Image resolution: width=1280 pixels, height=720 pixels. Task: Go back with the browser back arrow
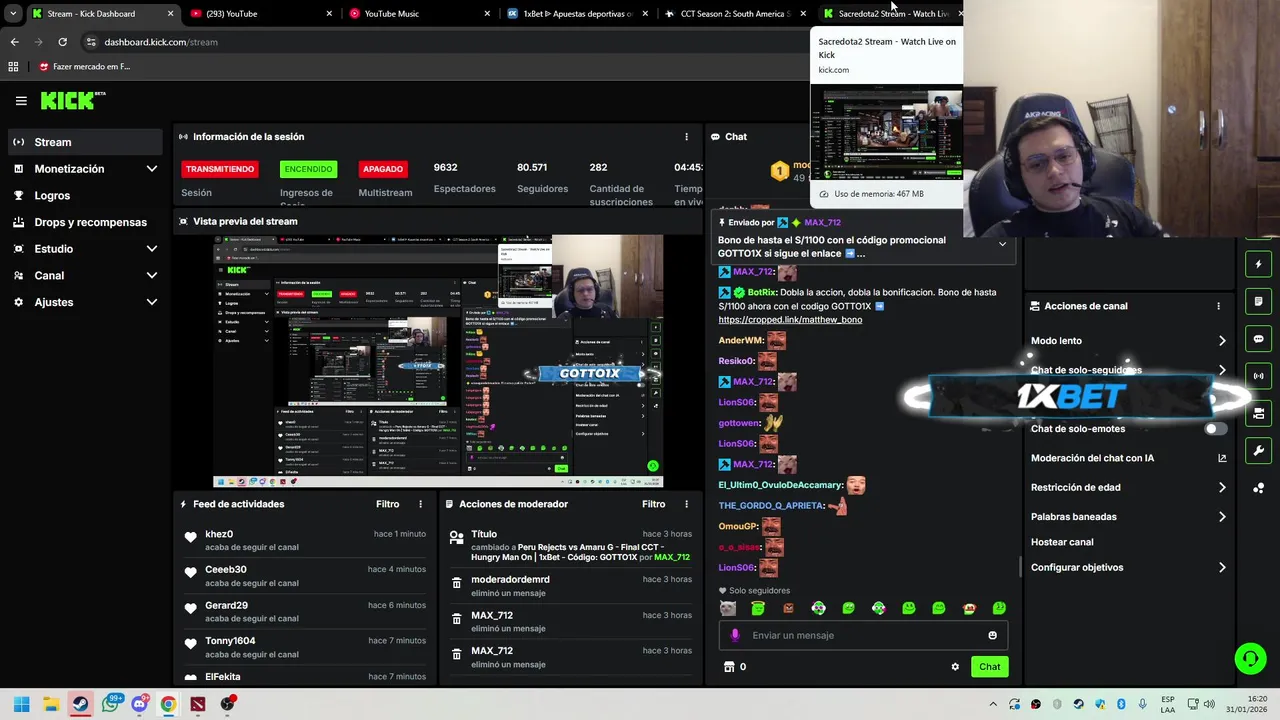click(x=14, y=42)
